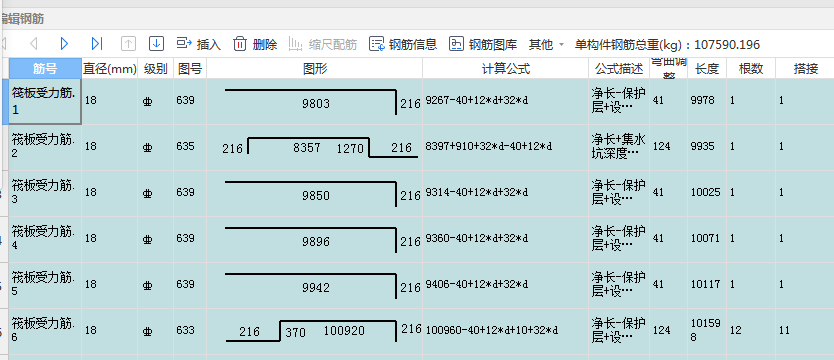The image size is (834, 360).
Task: Click the 长度 column header
Action: pos(707,69)
